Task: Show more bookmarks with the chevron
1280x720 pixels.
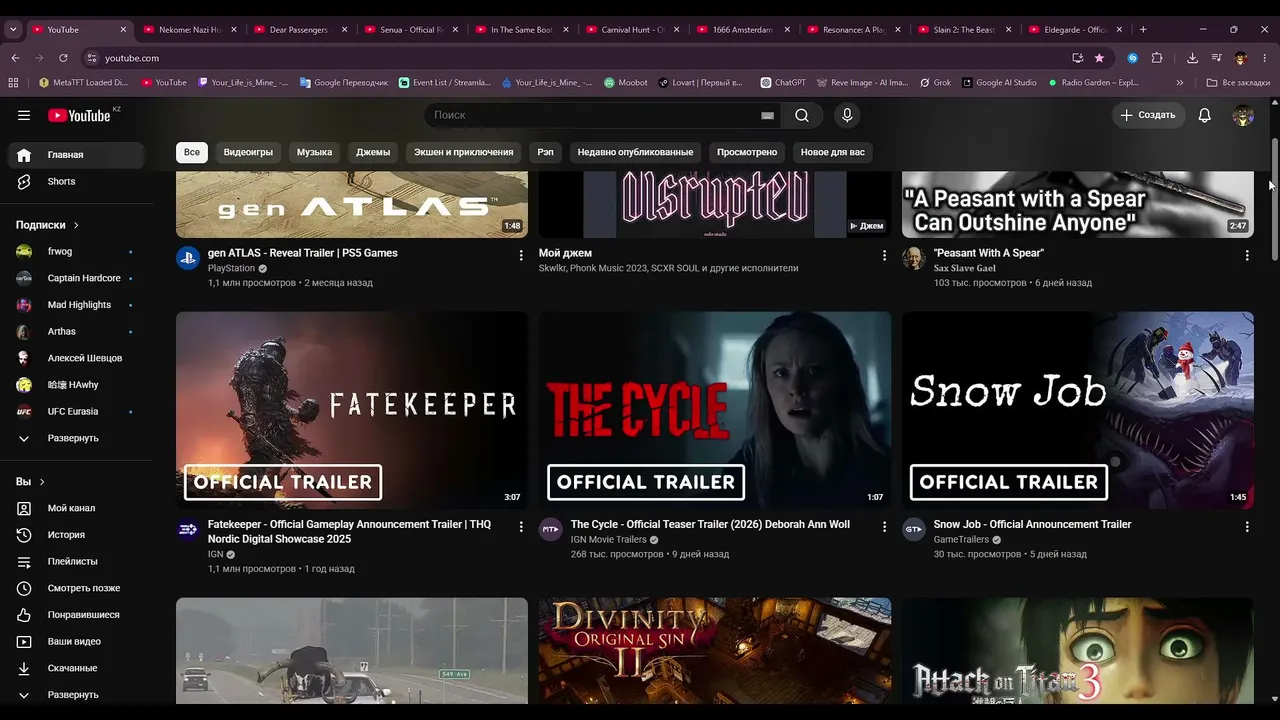Action: click(1180, 83)
